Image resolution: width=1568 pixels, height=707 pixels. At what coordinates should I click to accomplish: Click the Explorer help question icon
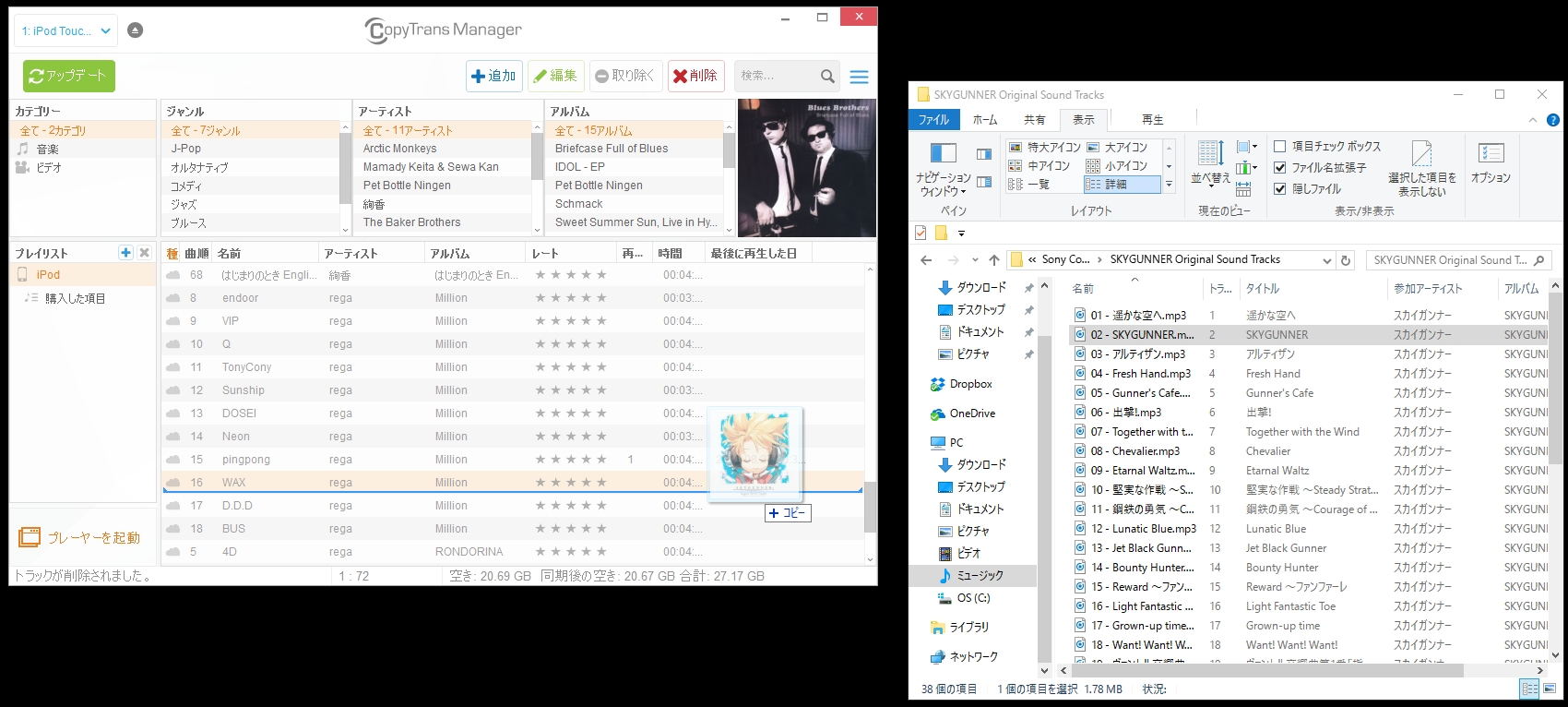[1552, 120]
